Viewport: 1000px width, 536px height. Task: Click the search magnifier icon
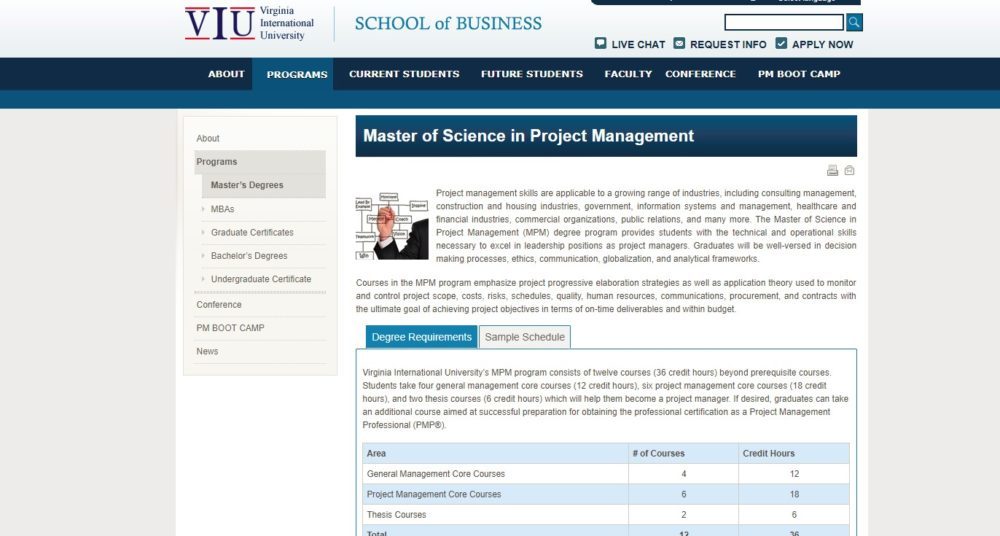coord(854,22)
